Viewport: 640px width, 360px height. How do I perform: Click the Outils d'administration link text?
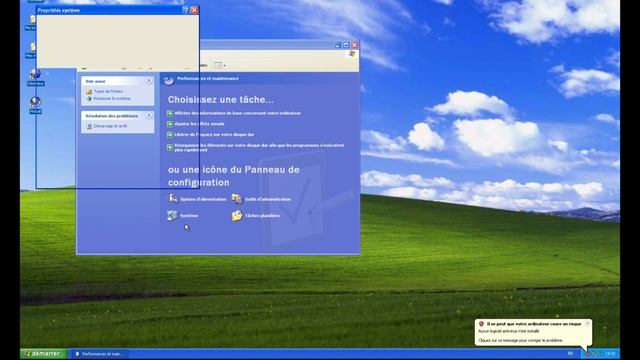coord(268,199)
